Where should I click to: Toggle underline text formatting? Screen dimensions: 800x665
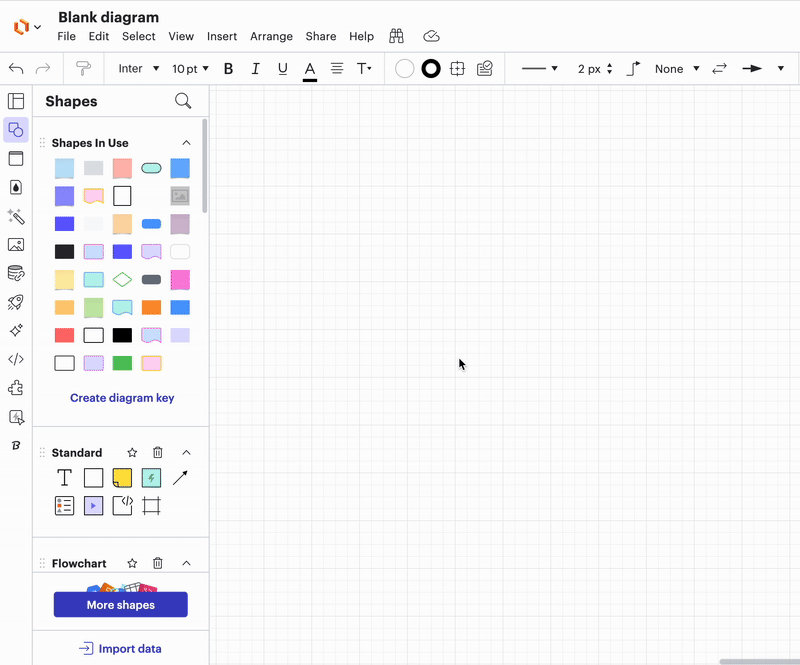[283, 68]
